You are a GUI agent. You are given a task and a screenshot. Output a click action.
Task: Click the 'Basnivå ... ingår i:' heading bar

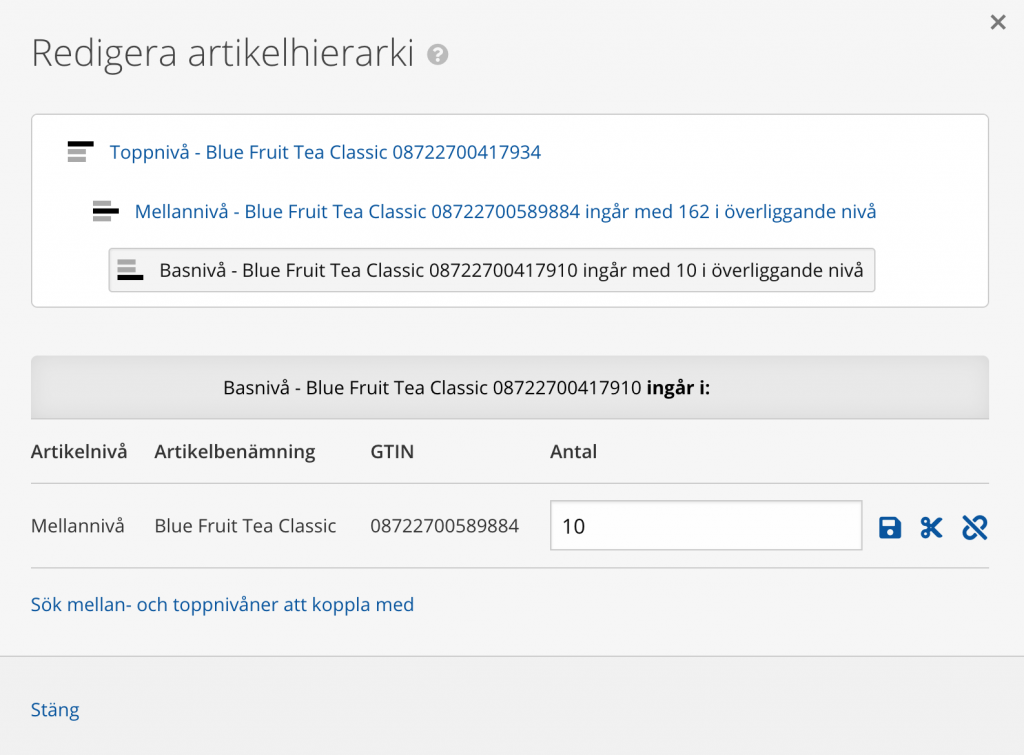click(510, 388)
